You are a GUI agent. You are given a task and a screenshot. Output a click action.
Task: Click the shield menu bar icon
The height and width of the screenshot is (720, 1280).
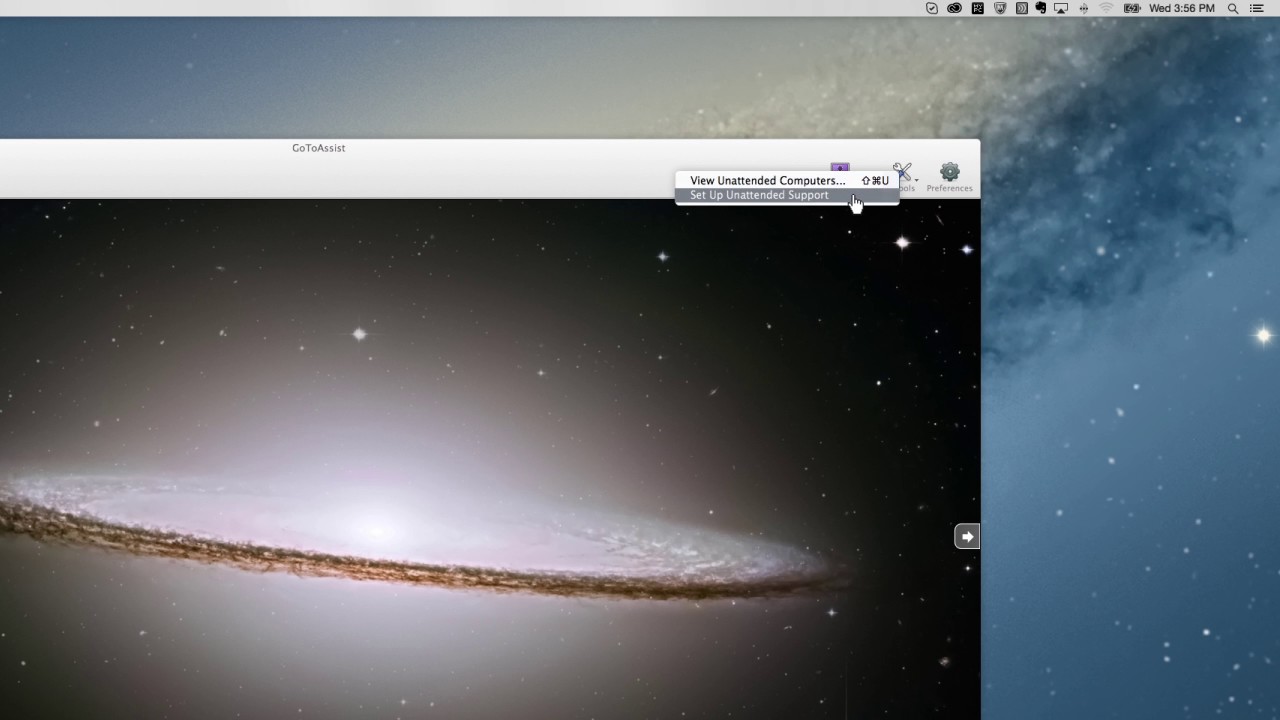click(1000, 8)
